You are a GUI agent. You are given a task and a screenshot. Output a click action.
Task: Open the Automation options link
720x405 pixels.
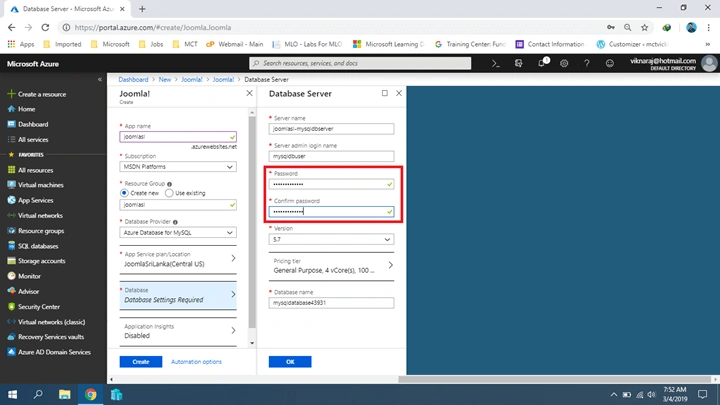[196, 362]
